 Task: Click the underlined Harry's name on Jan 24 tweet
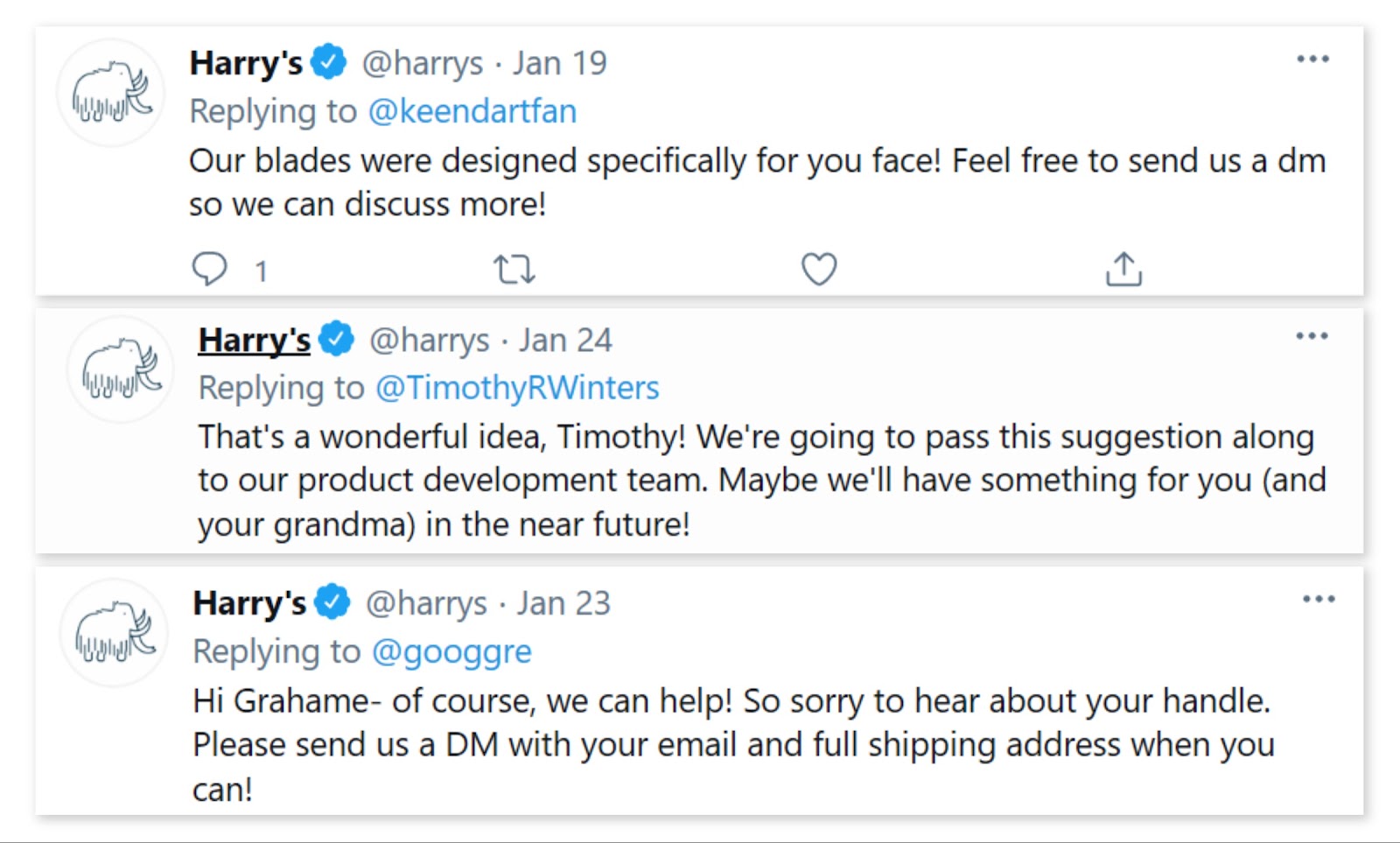pos(254,340)
